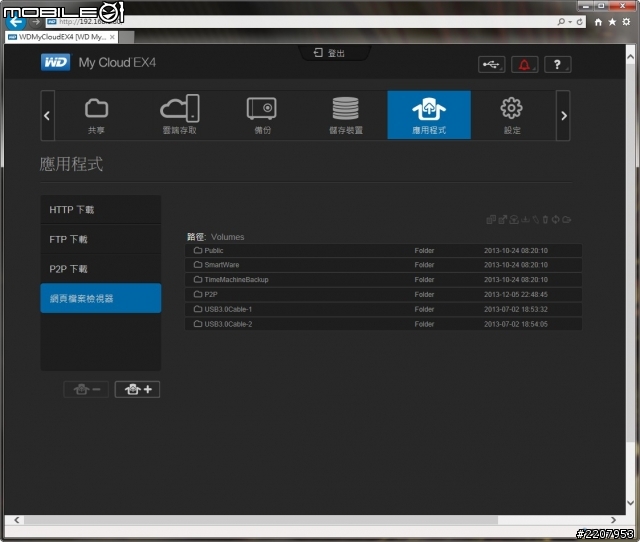
Task: Click the refresh list toolbar icon
Action: 556,220
